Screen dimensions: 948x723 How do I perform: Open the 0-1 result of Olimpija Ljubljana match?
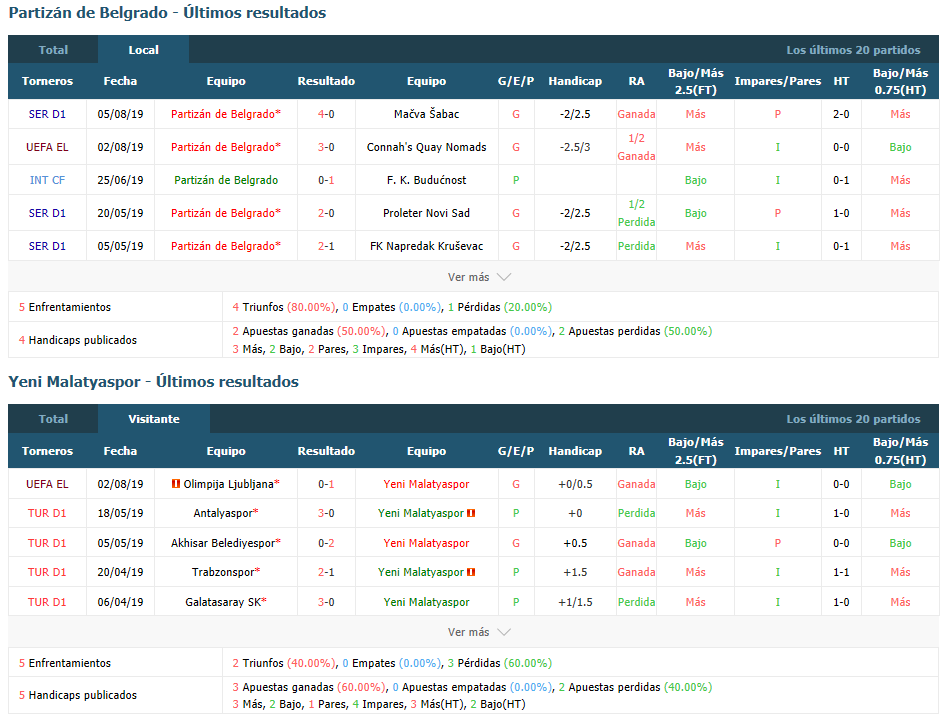[x=326, y=484]
